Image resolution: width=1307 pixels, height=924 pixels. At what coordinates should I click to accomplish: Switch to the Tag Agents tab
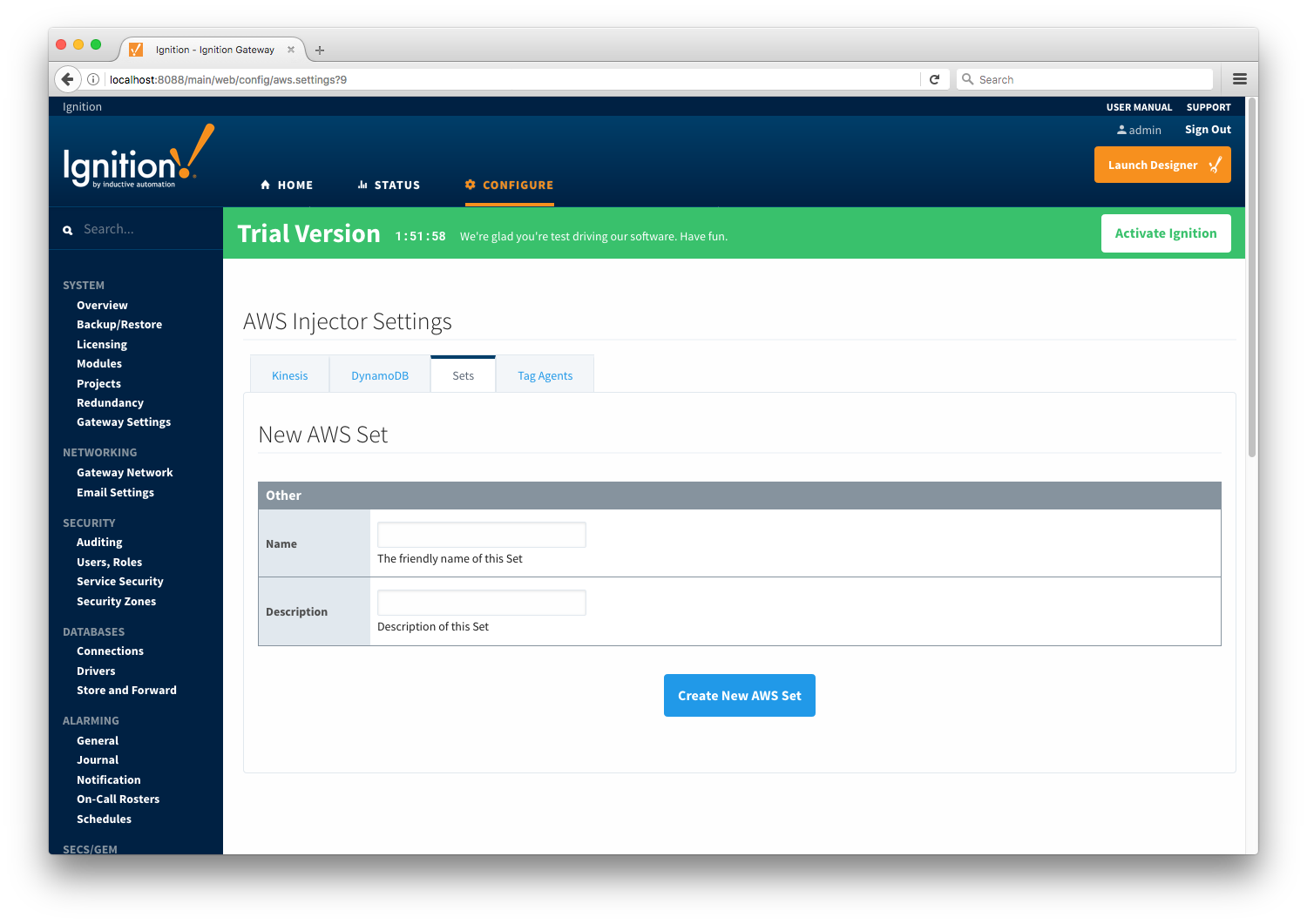[x=545, y=375]
